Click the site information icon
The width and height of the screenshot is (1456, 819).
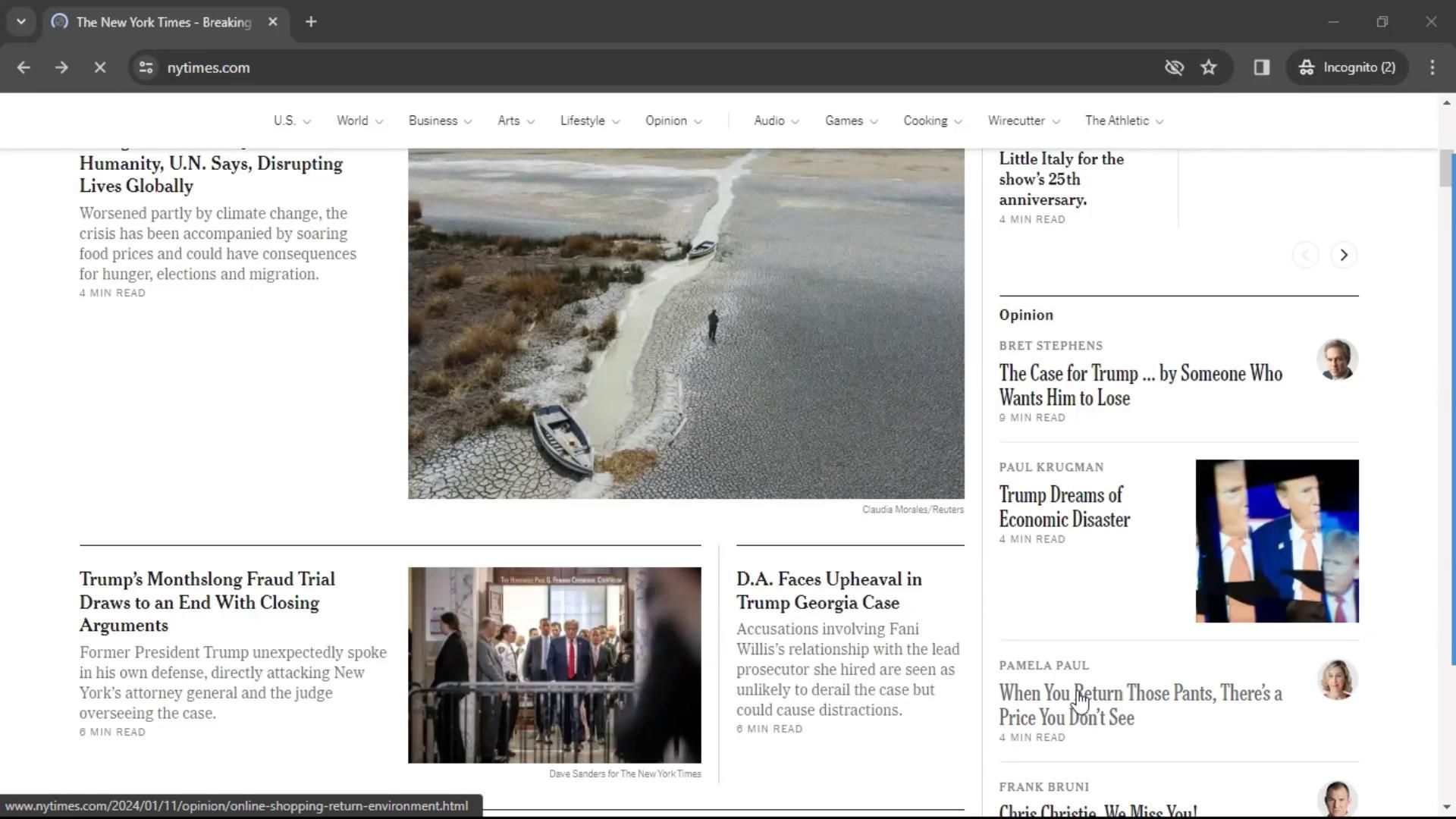coord(146,67)
